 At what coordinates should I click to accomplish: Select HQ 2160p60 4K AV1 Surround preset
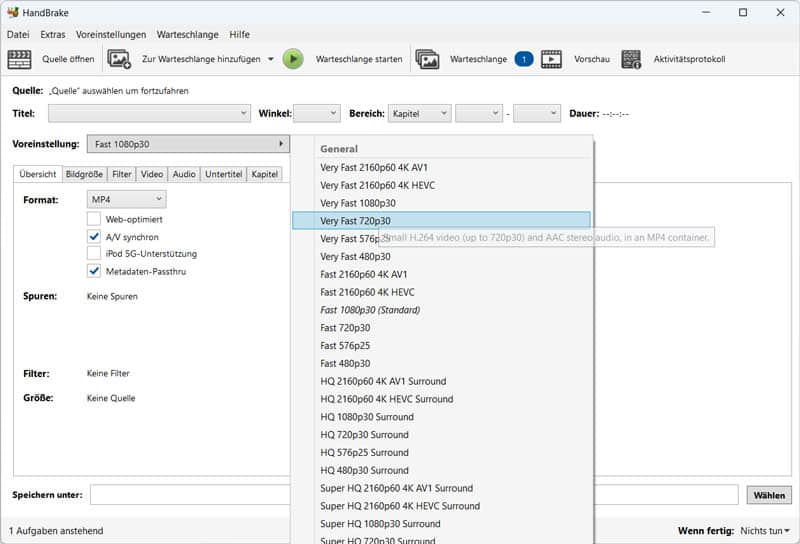pyautogui.click(x=441, y=381)
